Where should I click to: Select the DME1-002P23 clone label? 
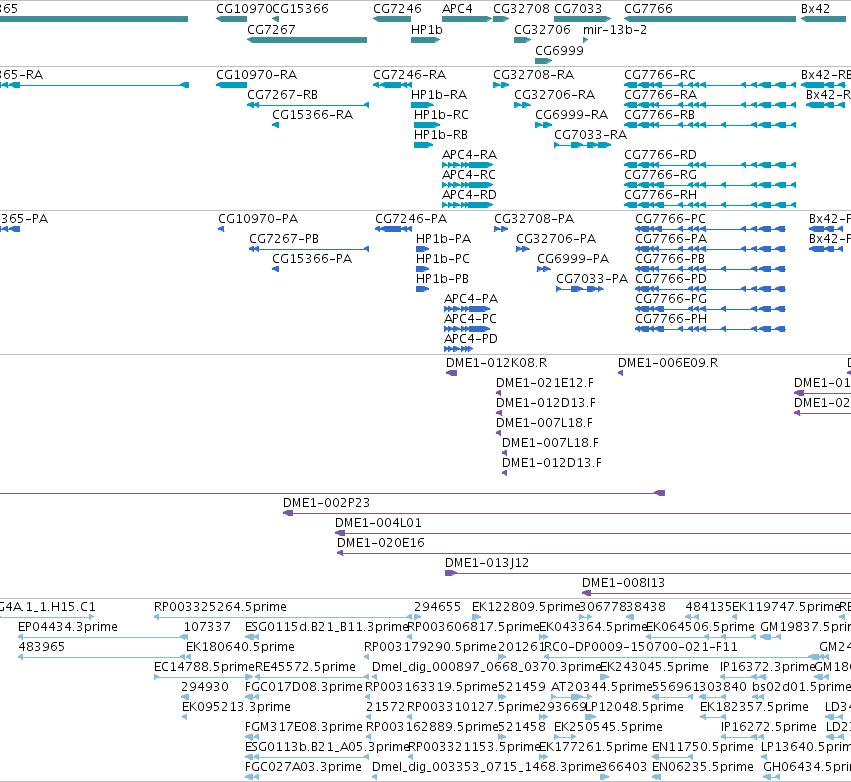[326, 503]
